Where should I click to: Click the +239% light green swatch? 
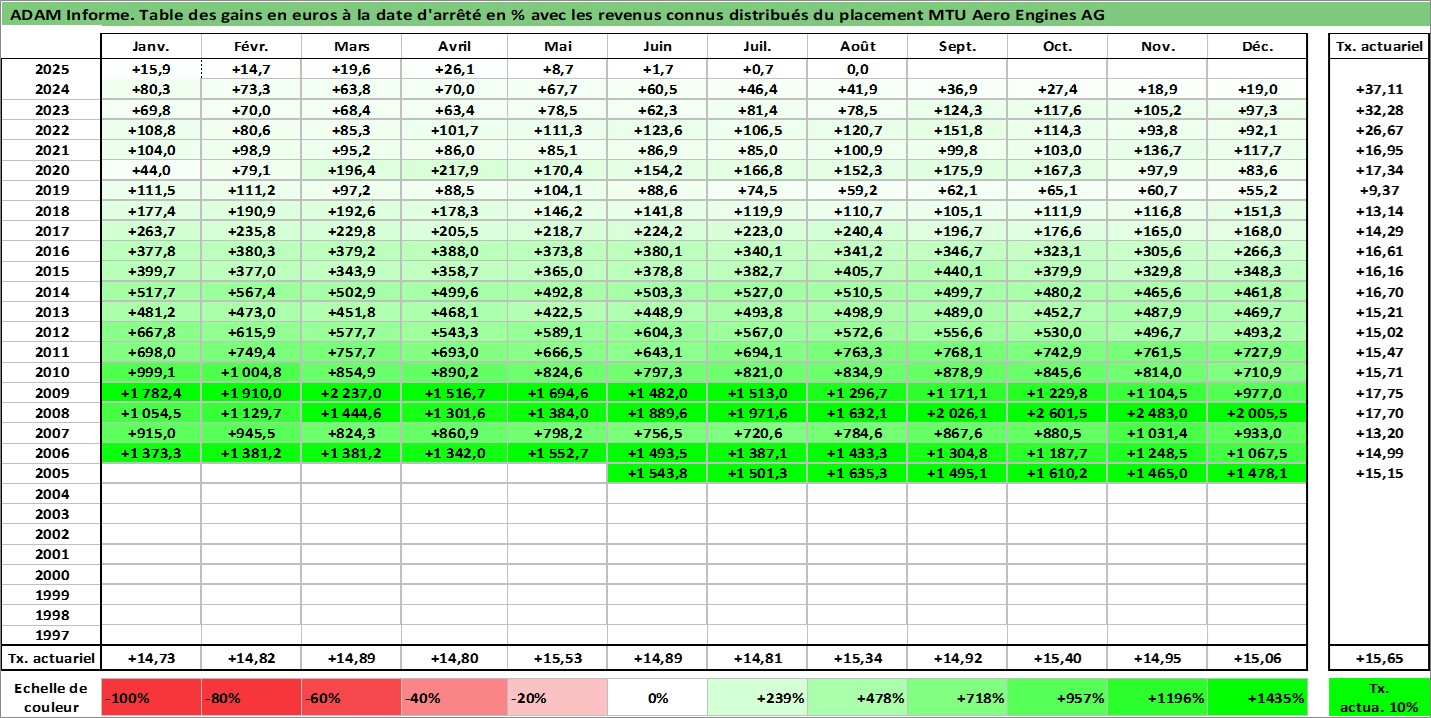point(757,698)
